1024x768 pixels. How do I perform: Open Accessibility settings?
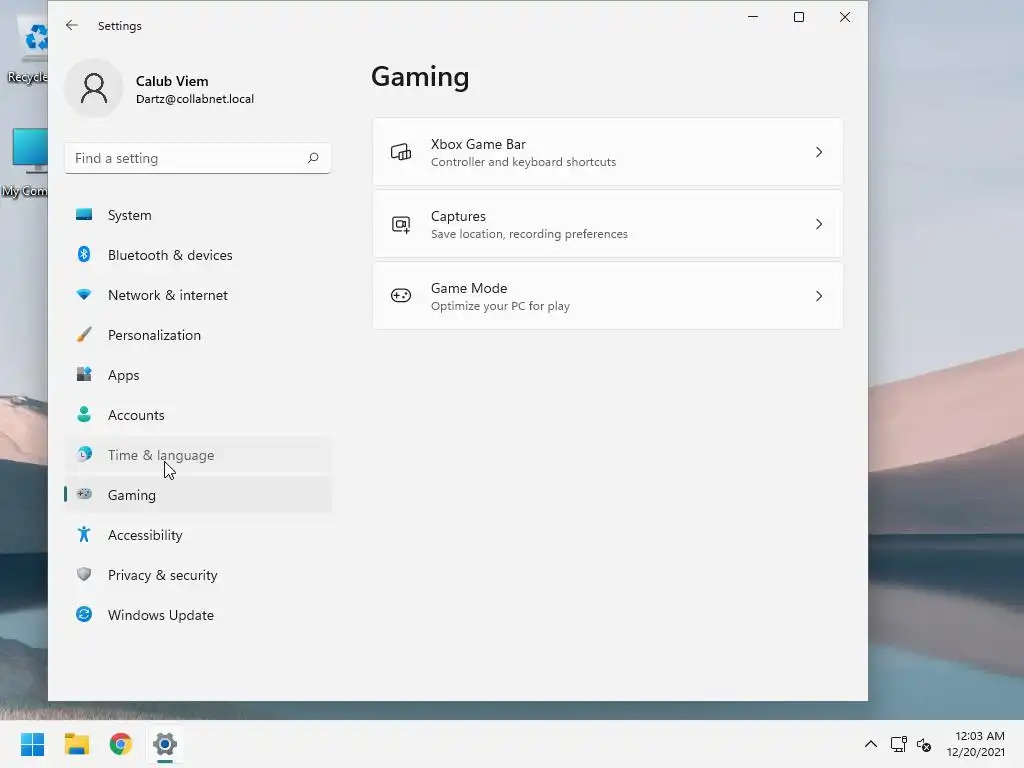point(198,535)
